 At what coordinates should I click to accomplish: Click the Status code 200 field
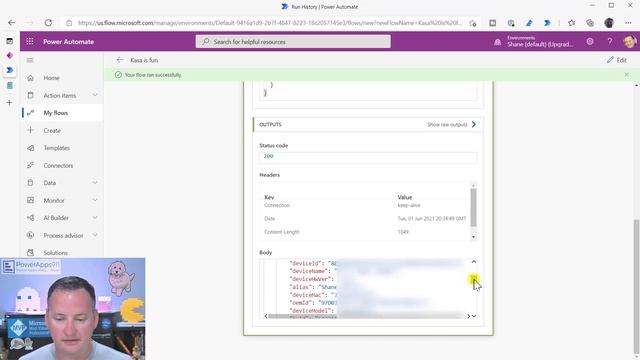[368, 157]
